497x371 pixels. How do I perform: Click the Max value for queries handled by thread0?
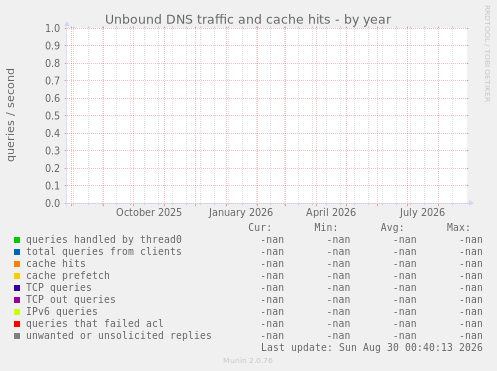471,240
